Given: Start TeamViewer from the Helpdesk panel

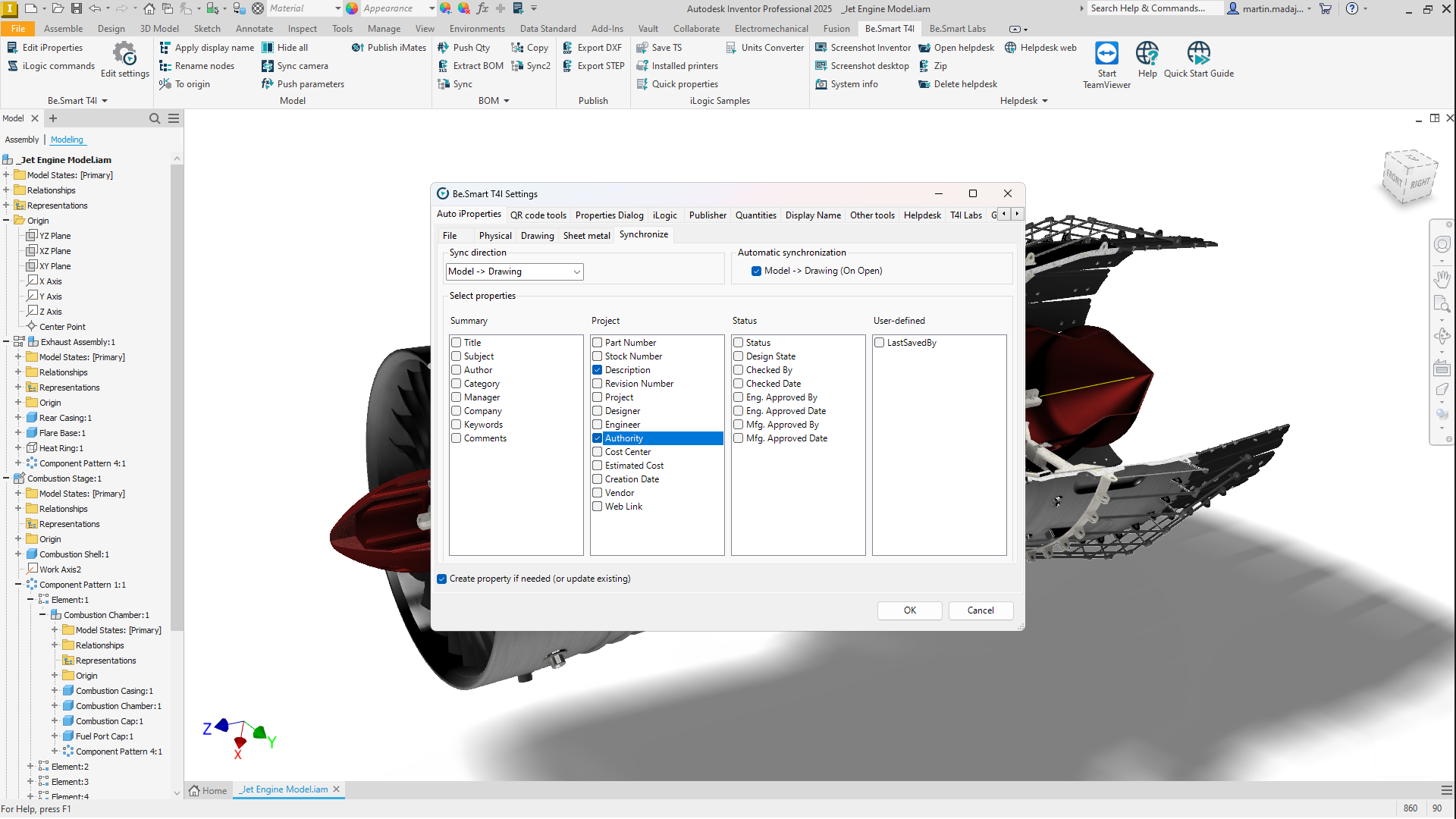Looking at the screenshot, I should pos(1106,54).
